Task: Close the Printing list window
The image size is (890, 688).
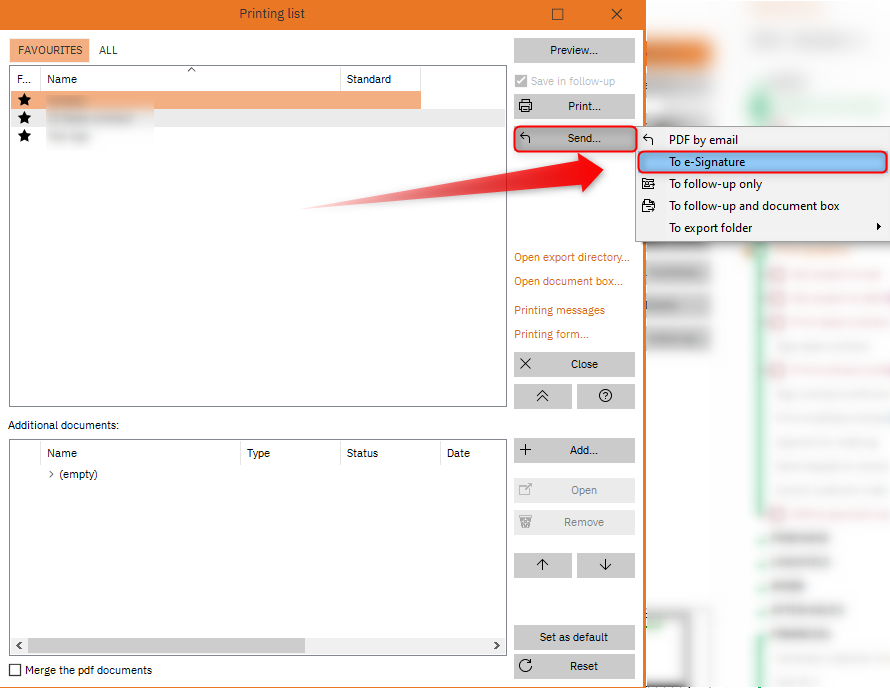Action: click(x=617, y=14)
